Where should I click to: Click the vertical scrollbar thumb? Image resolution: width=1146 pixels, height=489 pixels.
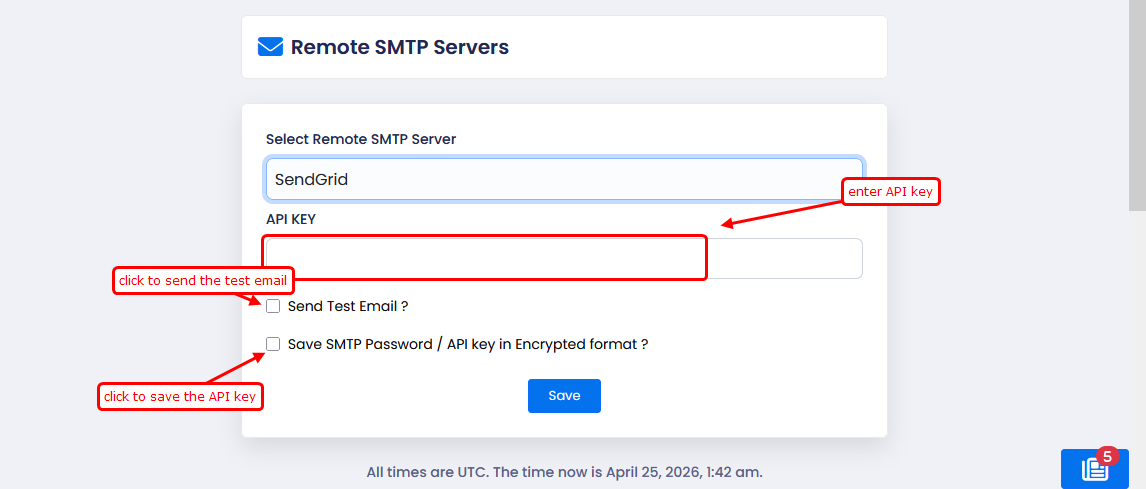coord(1137,105)
